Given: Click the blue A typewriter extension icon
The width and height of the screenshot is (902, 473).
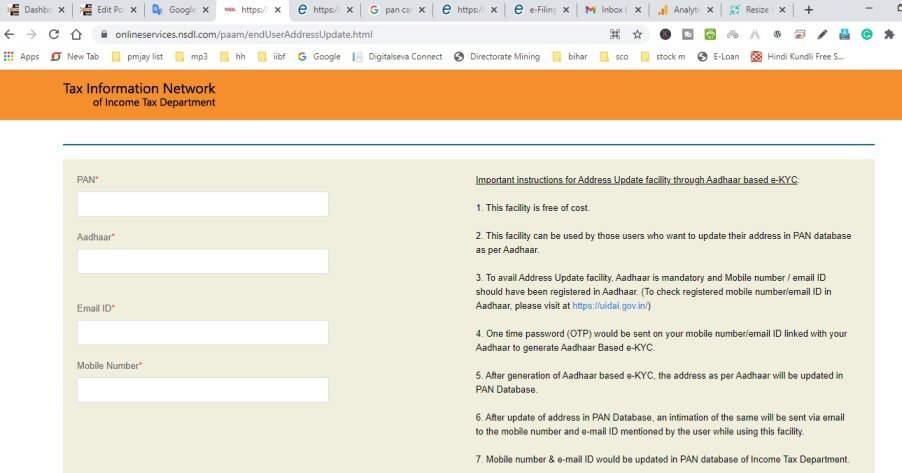Looking at the screenshot, I should pos(844,35).
